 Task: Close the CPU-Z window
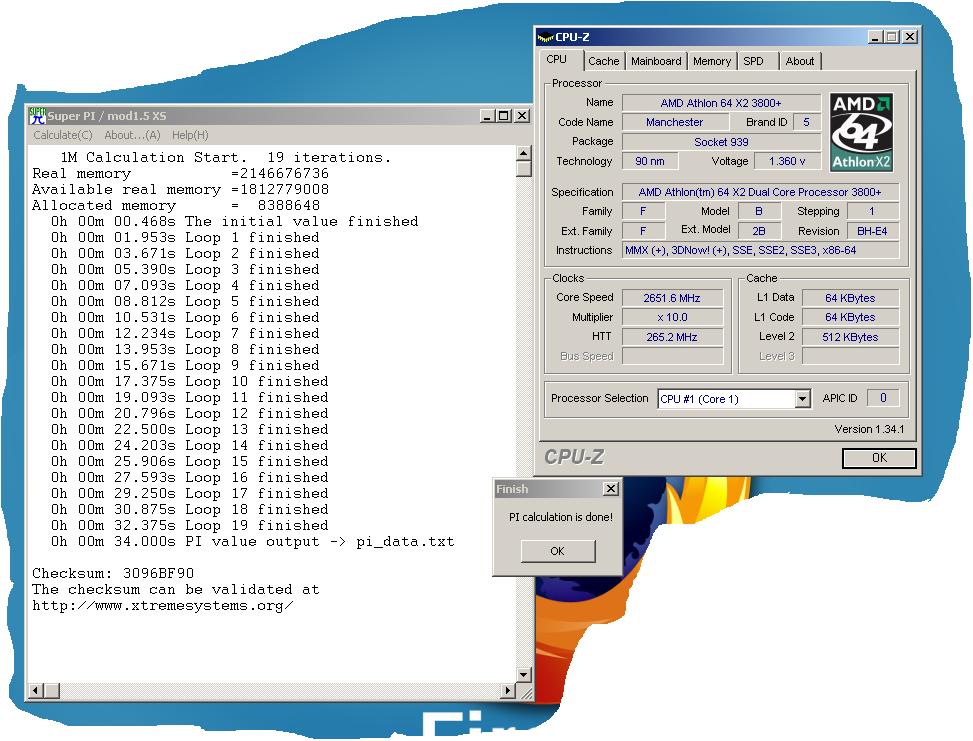pos(910,37)
